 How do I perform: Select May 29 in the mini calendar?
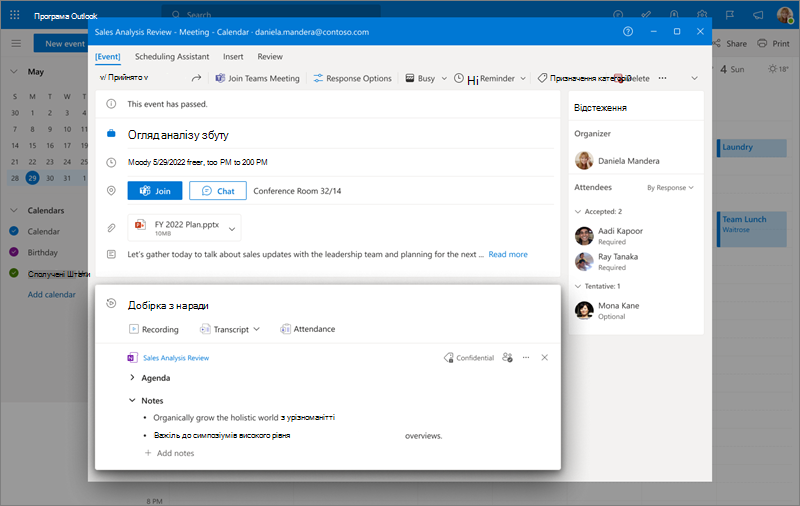[32, 178]
